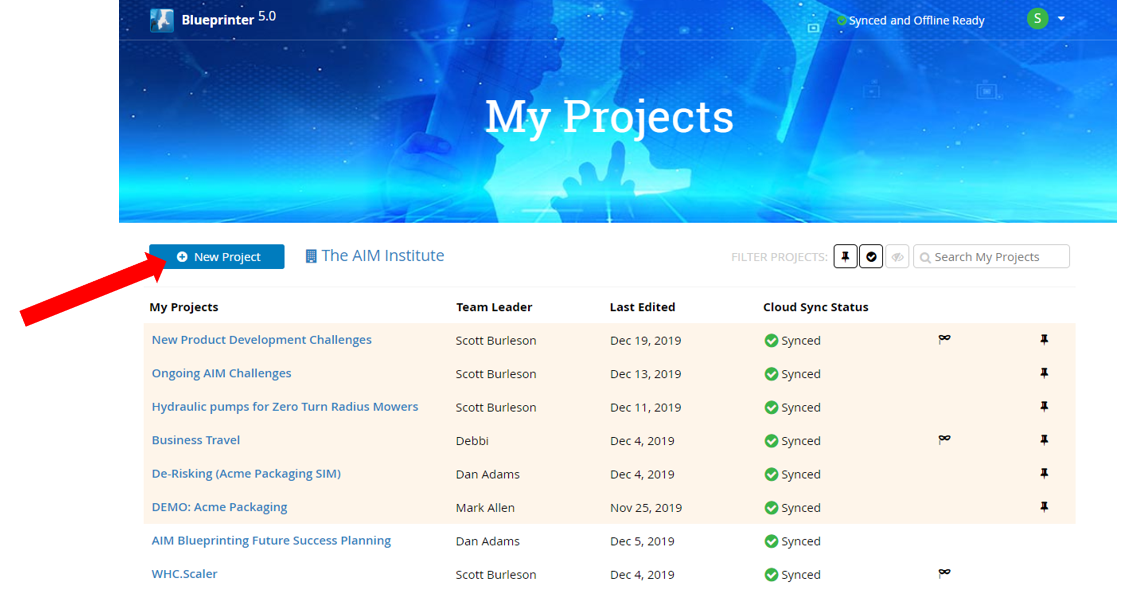
Task: Click synced checkmark in De-Risking row
Action: tap(771, 474)
